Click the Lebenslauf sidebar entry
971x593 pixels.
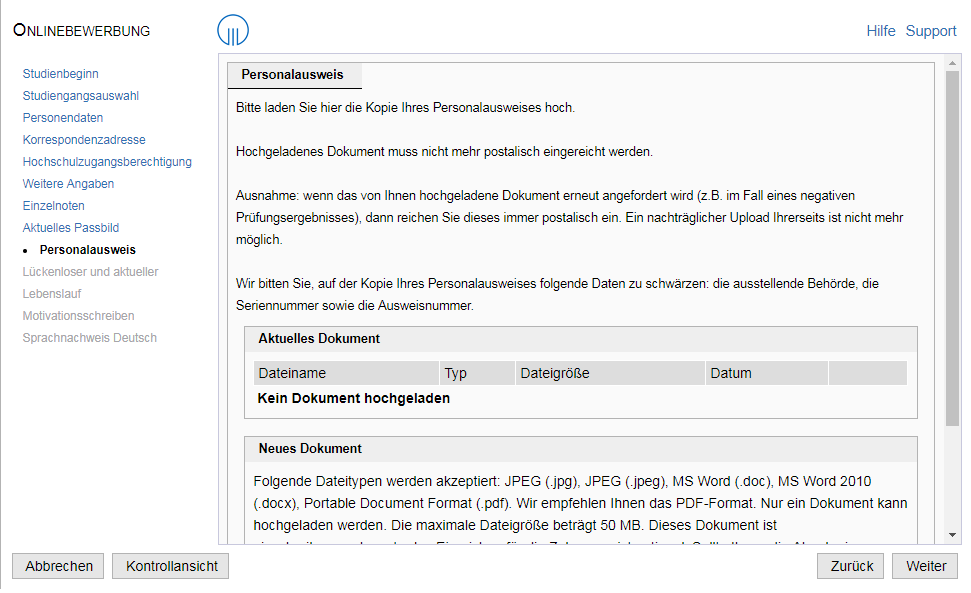point(52,293)
